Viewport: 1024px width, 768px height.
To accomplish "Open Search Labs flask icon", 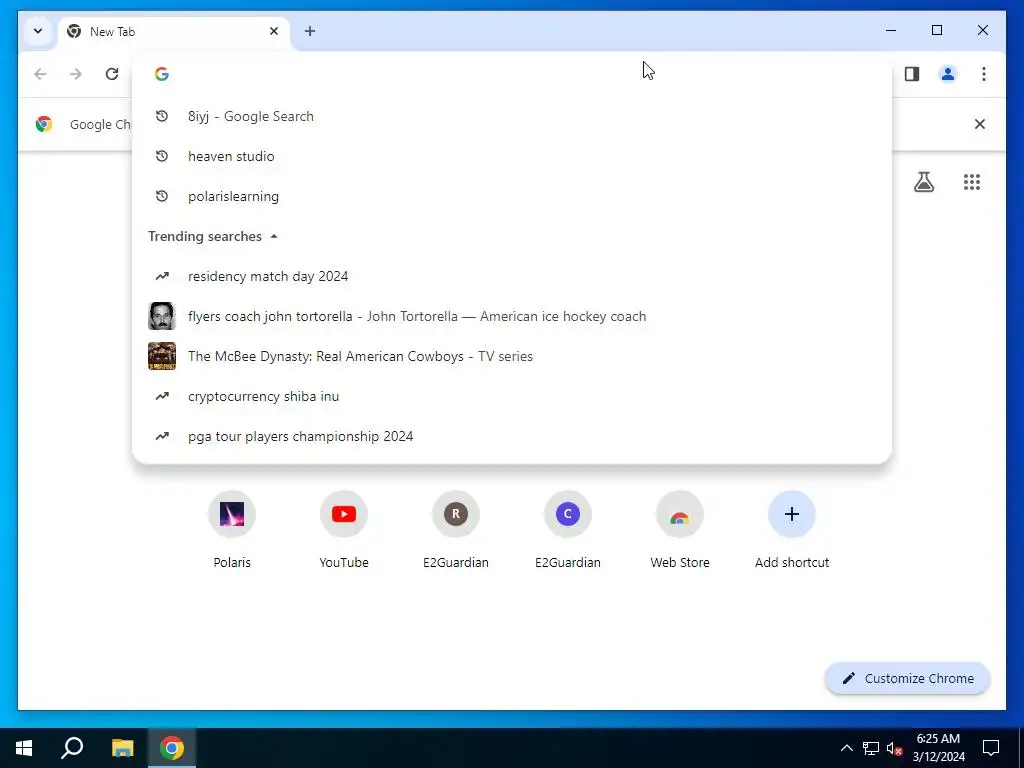I will click(923, 182).
